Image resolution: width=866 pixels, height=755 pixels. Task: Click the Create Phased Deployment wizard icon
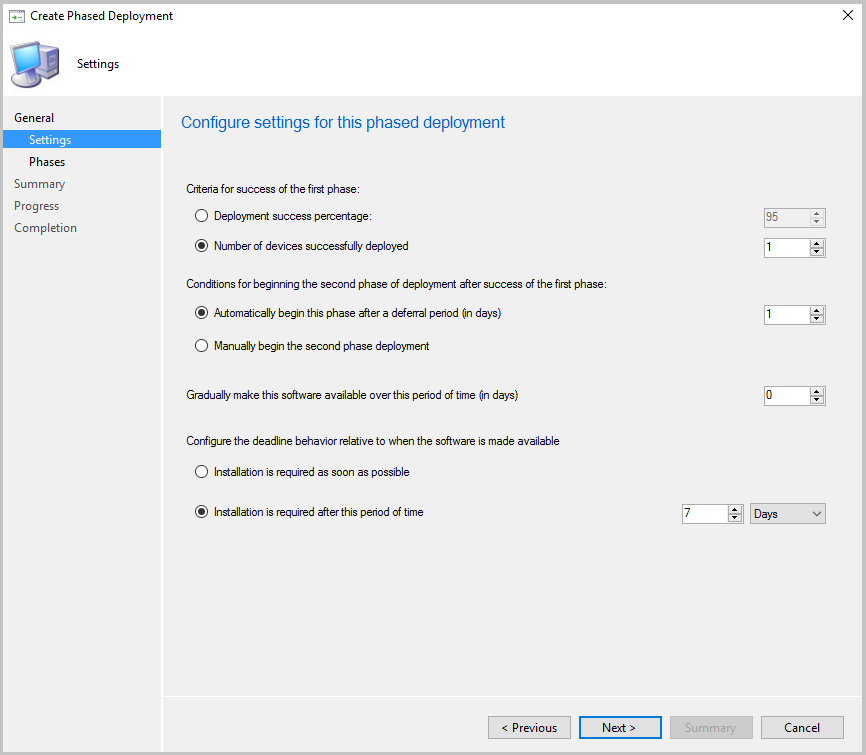(17, 15)
